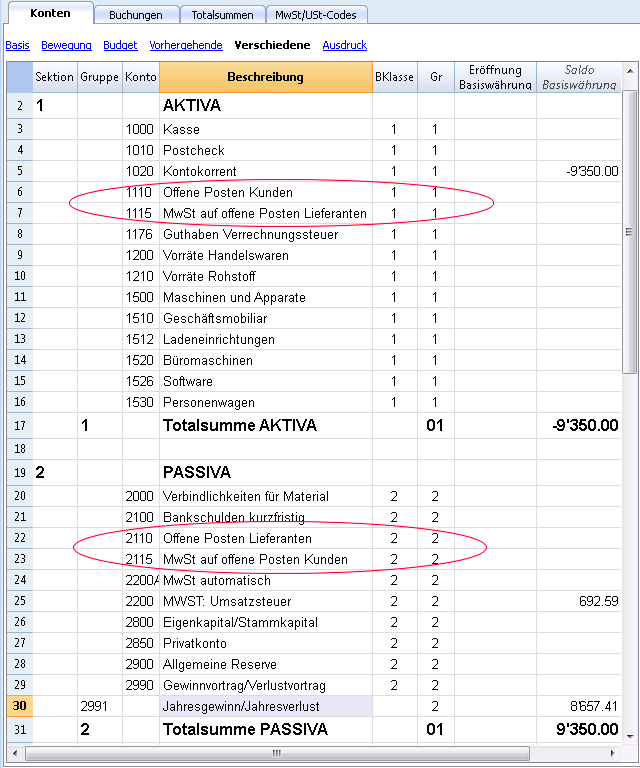Viewport: 640px width, 768px height.
Task: Open the Totalsummen tab
Action: point(222,15)
